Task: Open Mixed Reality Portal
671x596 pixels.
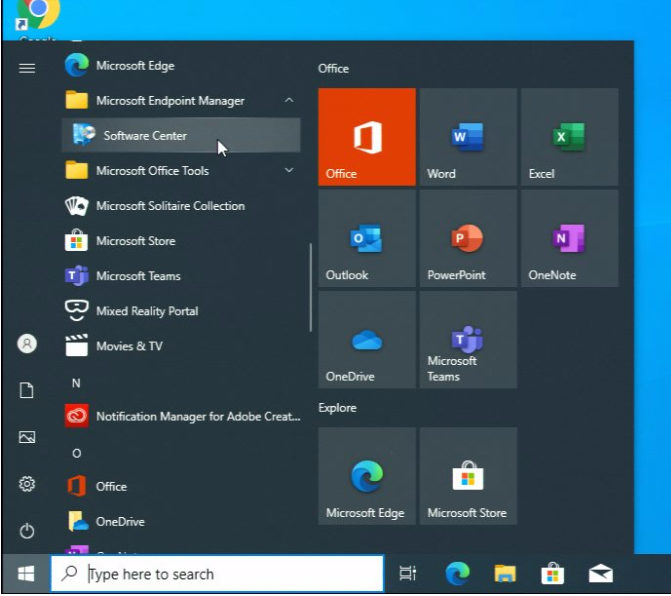Action: (x=181, y=311)
